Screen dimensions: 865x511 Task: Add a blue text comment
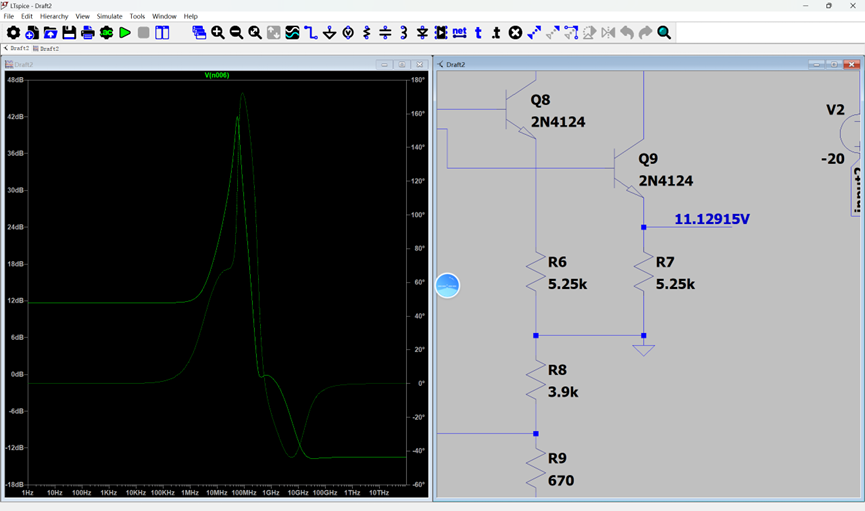point(478,33)
